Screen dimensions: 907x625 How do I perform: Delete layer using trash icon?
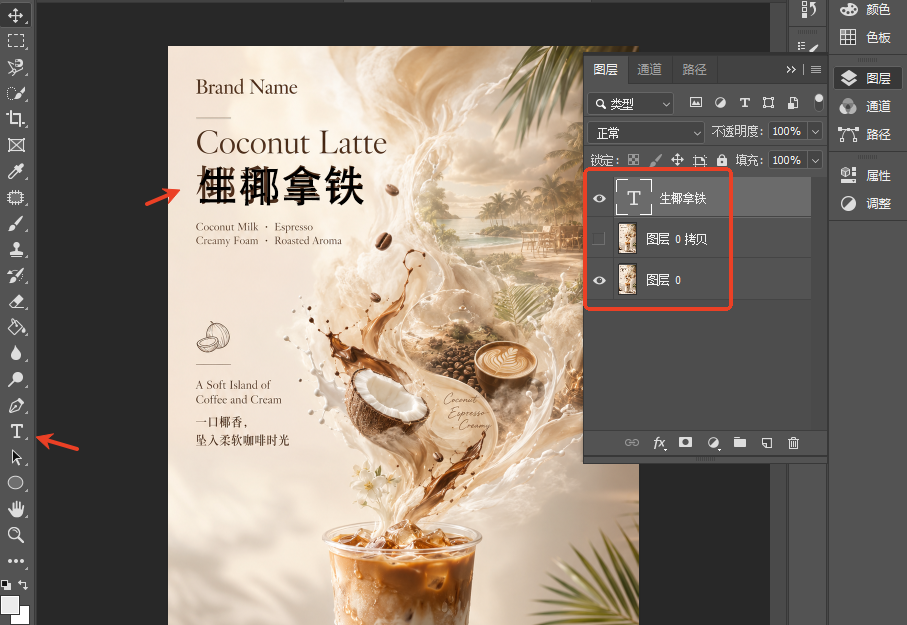pos(793,443)
